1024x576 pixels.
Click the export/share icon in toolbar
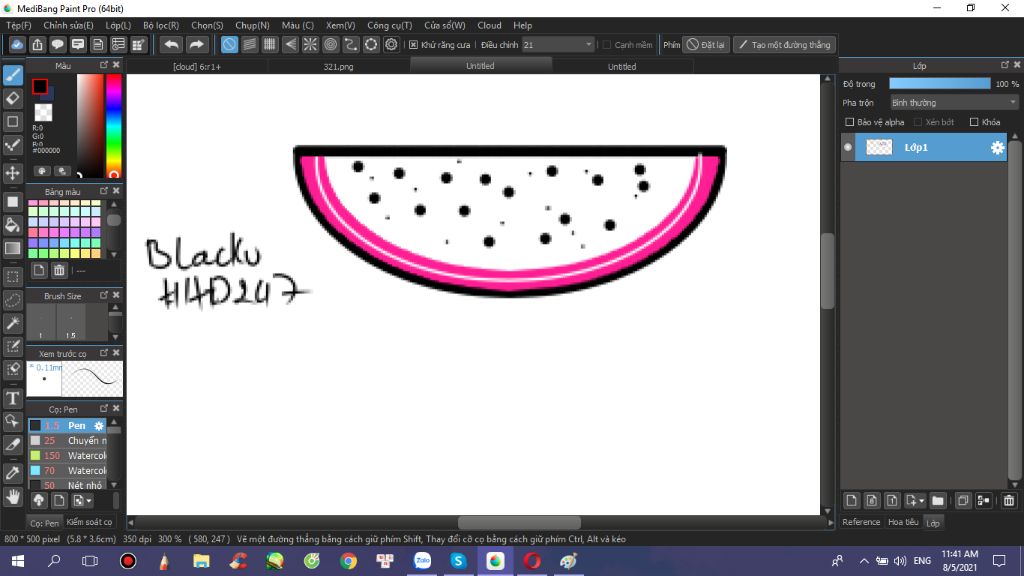[x=37, y=44]
